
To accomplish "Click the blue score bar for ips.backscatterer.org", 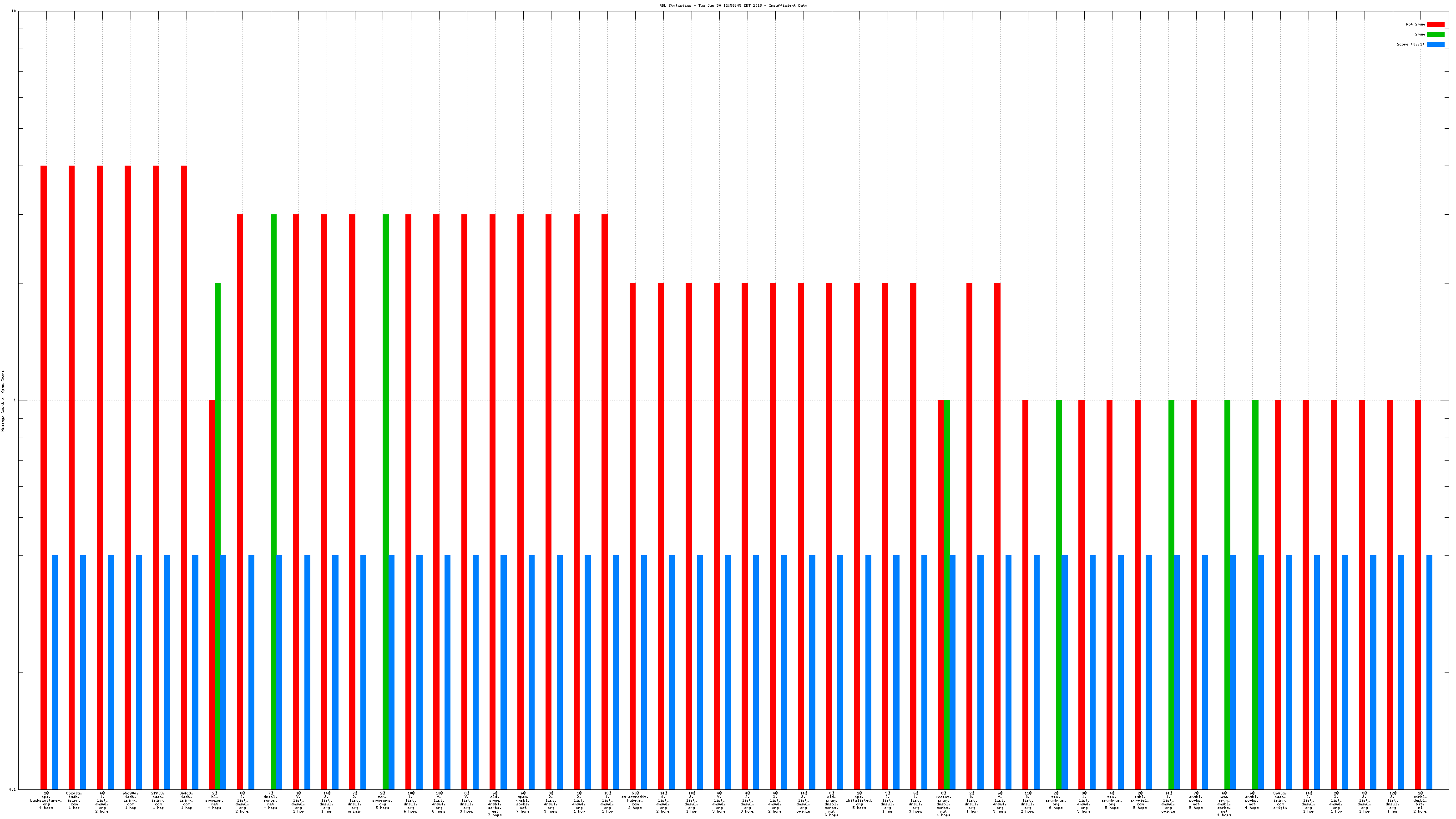I will pos(55,672).
